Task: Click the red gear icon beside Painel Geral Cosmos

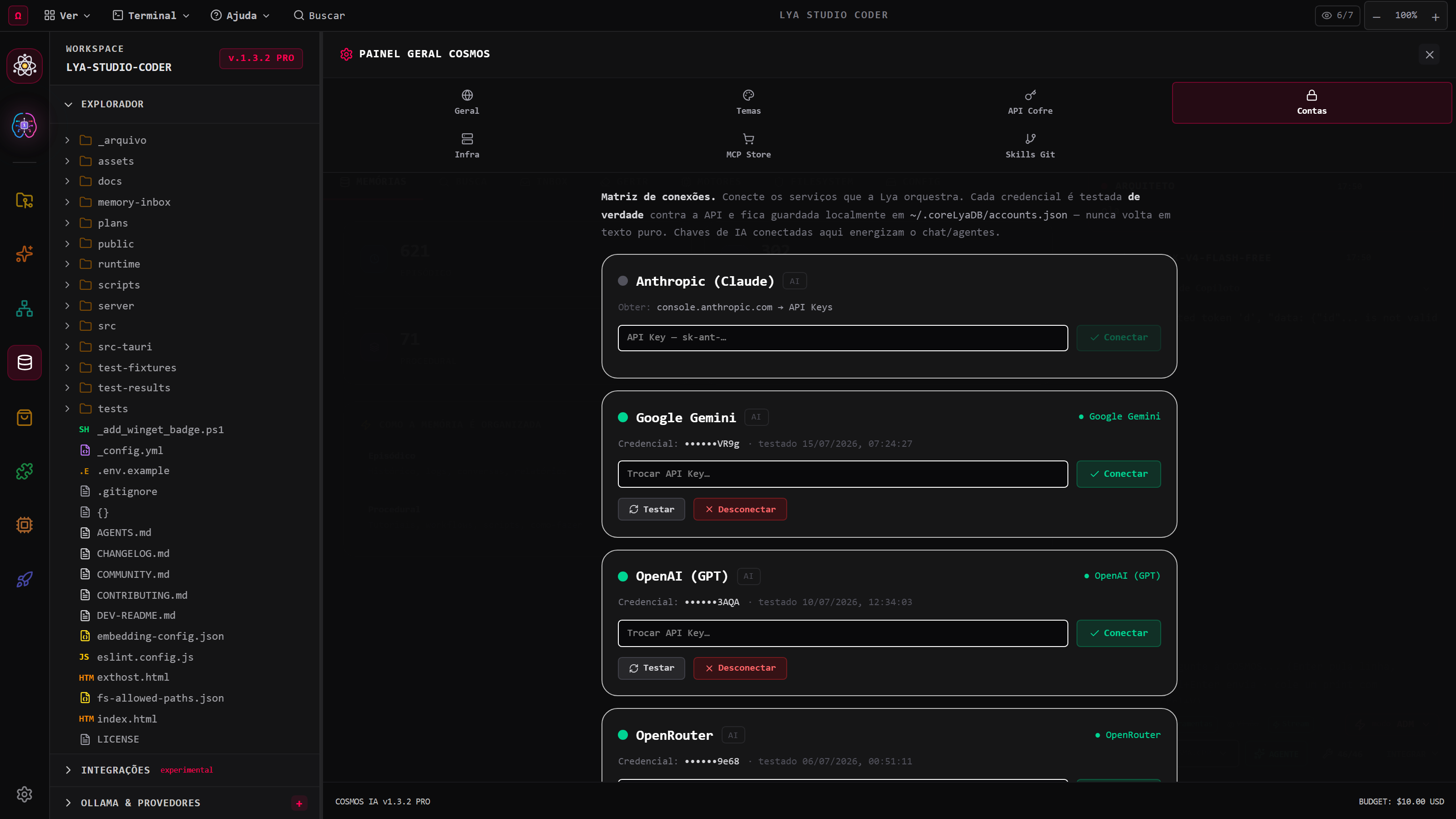Action: click(346, 54)
